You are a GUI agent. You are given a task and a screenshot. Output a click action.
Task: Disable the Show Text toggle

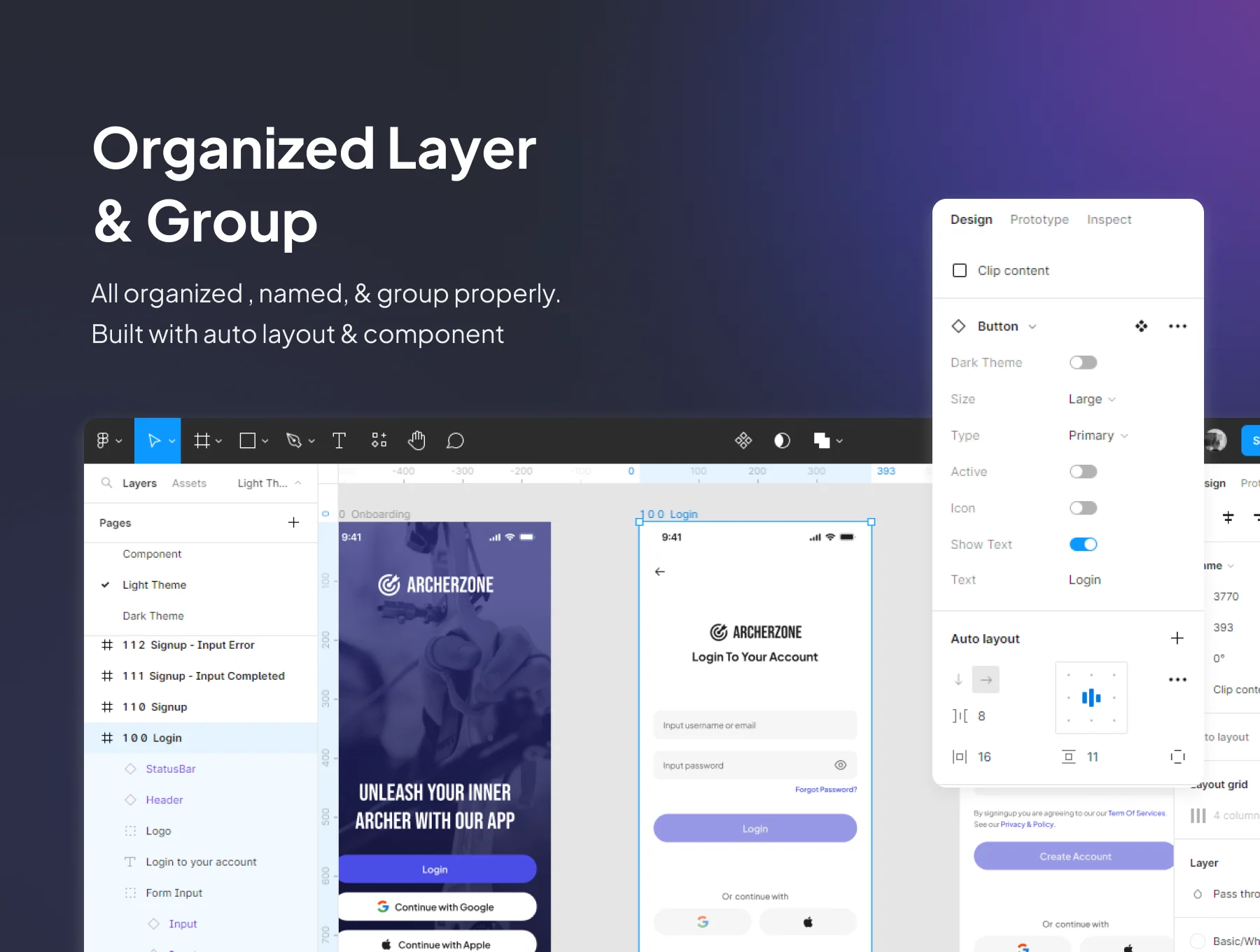[x=1083, y=545]
